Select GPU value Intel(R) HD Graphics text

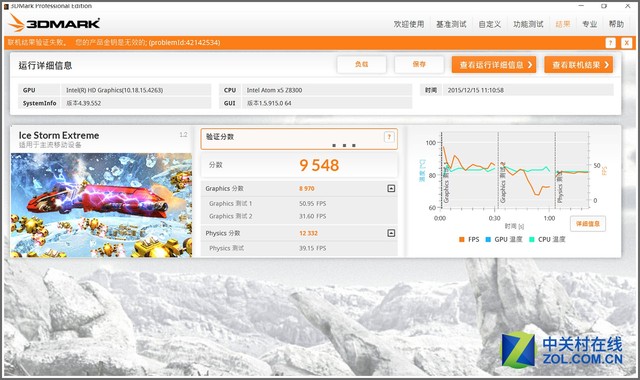click(114, 90)
